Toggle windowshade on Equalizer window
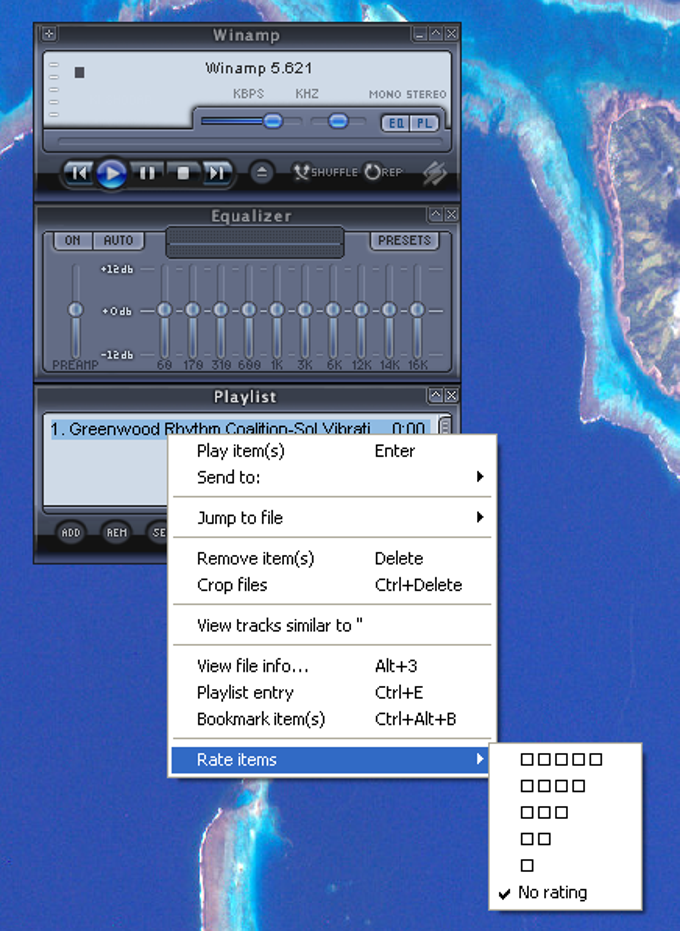 (435, 214)
